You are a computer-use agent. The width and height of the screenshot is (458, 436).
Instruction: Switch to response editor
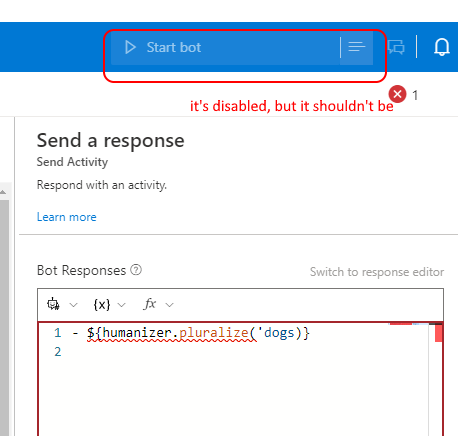click(x=377, y=272)
